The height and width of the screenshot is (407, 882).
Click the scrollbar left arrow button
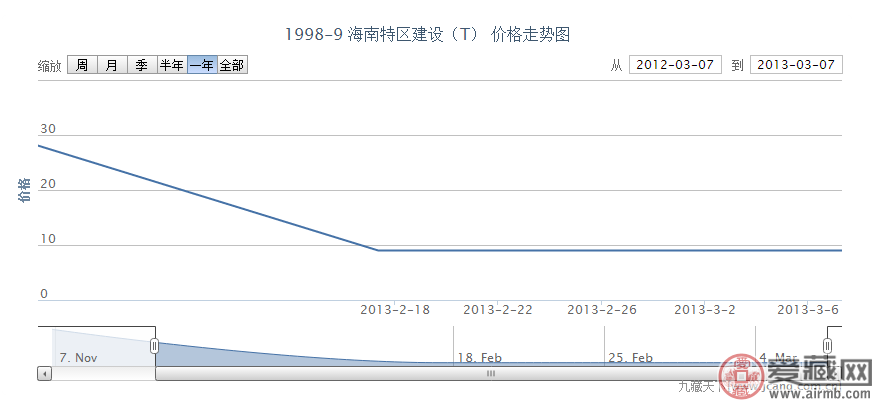tap(44, 373)
